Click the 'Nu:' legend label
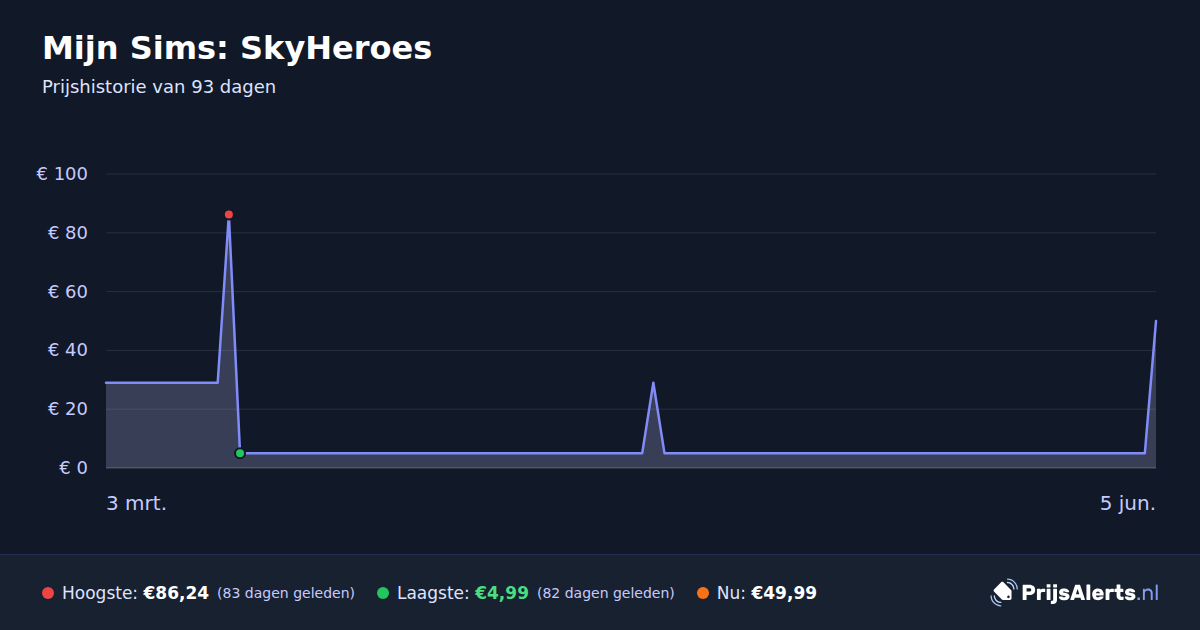The image size is (1200, 630). [x=731, y=593]
